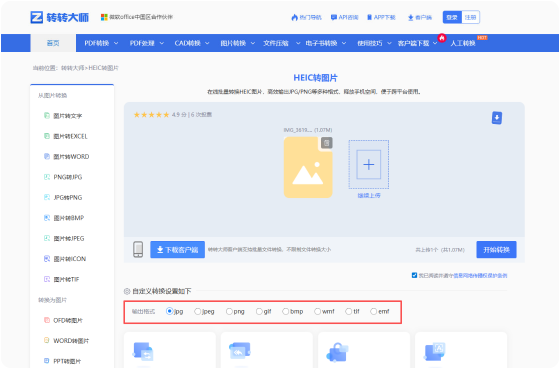
Task: Expand the 电子书转换 dropdown arrow
Action: click(x=344, y=43)
